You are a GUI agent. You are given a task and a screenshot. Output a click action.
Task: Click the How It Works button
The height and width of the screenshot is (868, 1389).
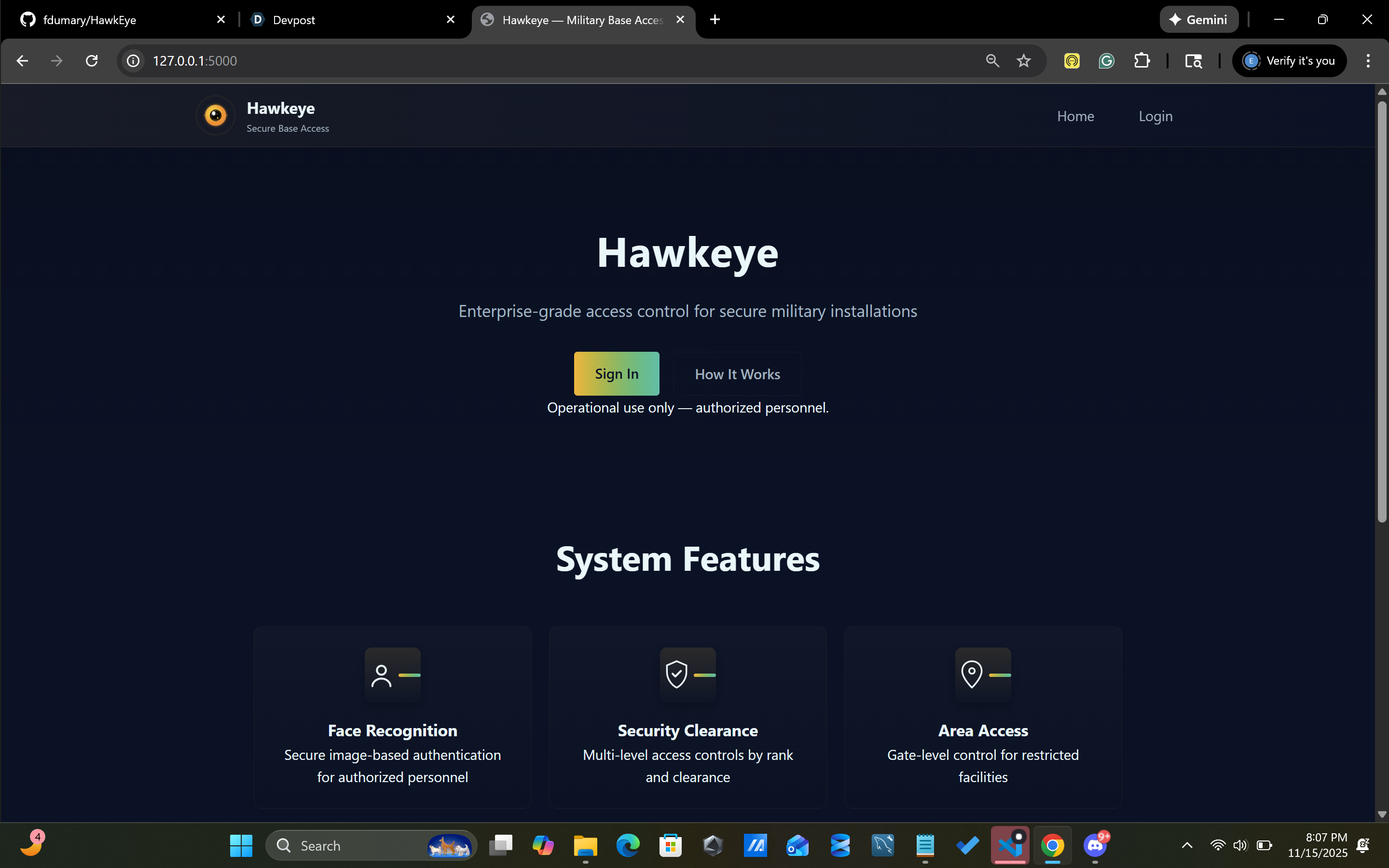(737, 374)
